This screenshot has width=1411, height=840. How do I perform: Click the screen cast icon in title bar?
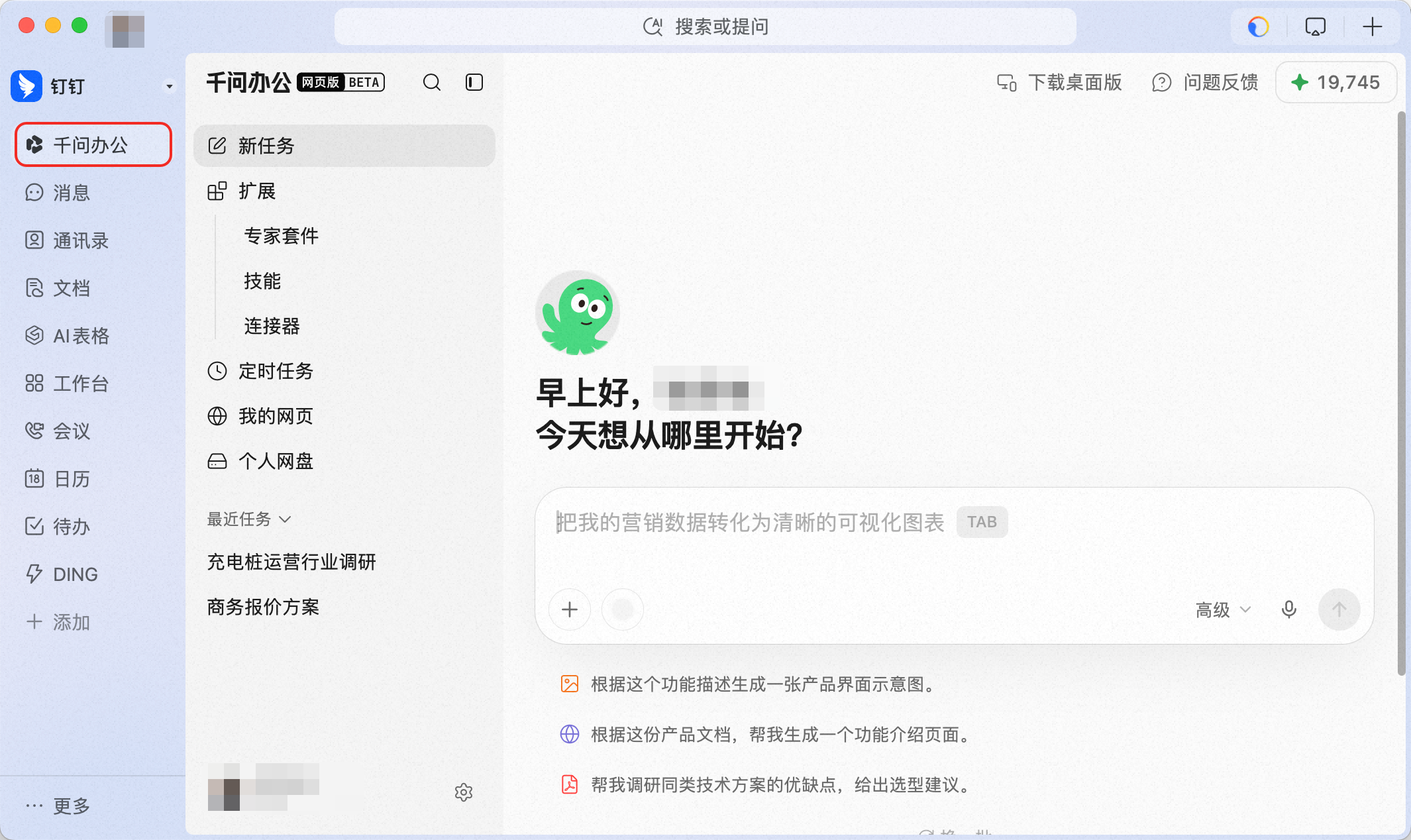click(1316, 26)
